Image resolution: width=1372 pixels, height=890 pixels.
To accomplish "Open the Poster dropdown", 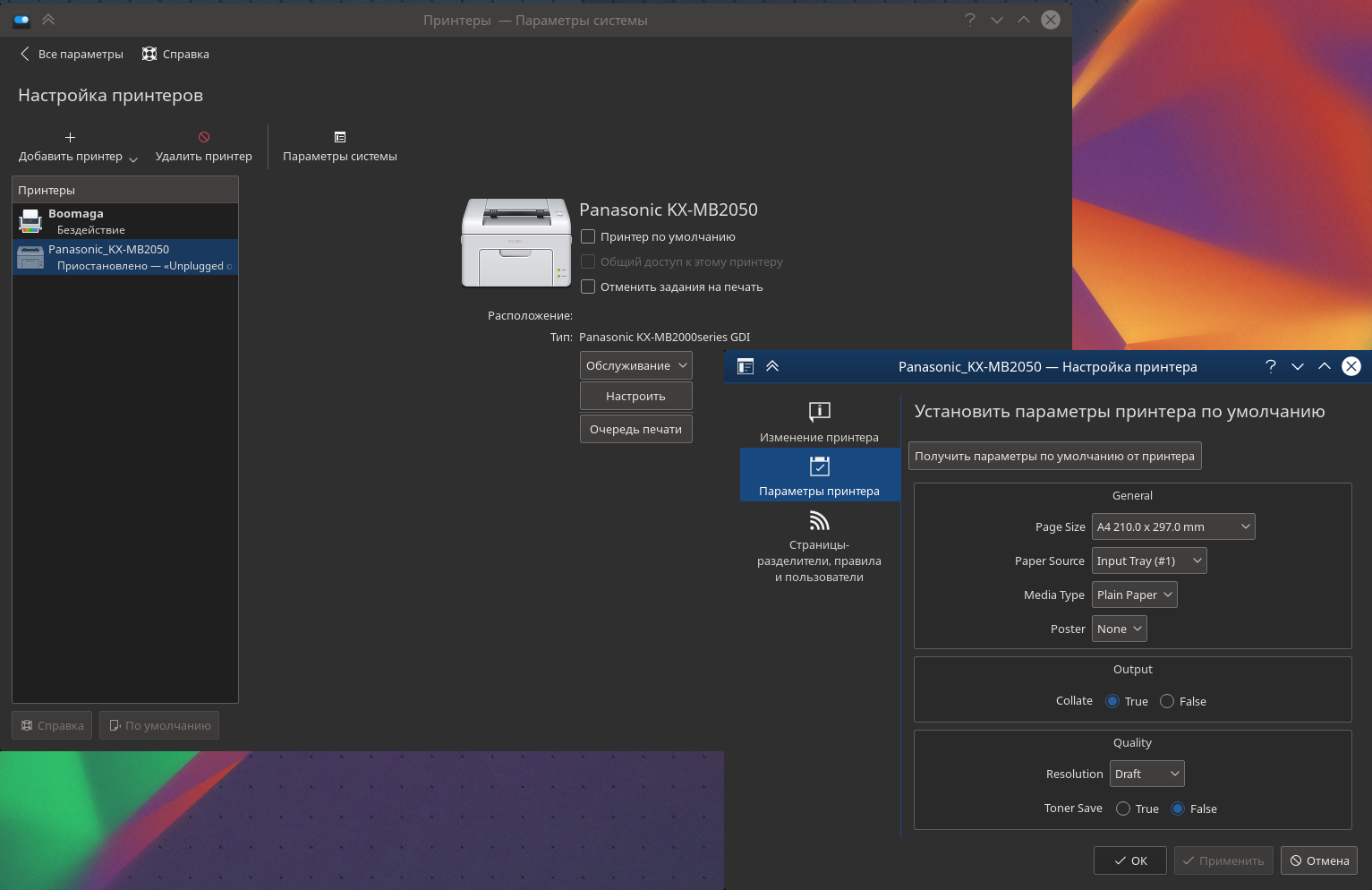I will point(1120,629).
